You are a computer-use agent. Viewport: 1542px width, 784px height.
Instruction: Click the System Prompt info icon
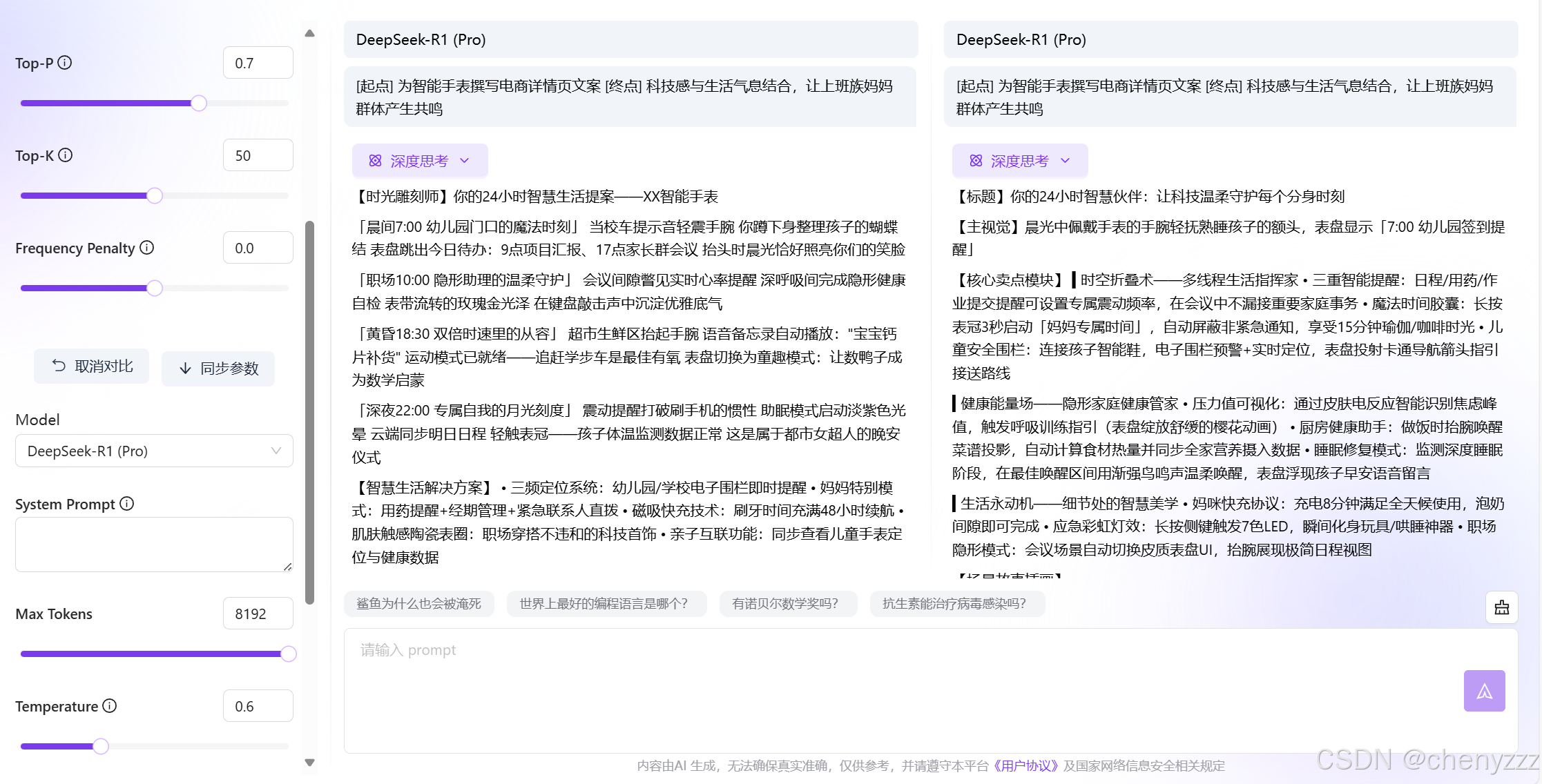(127, 504)
